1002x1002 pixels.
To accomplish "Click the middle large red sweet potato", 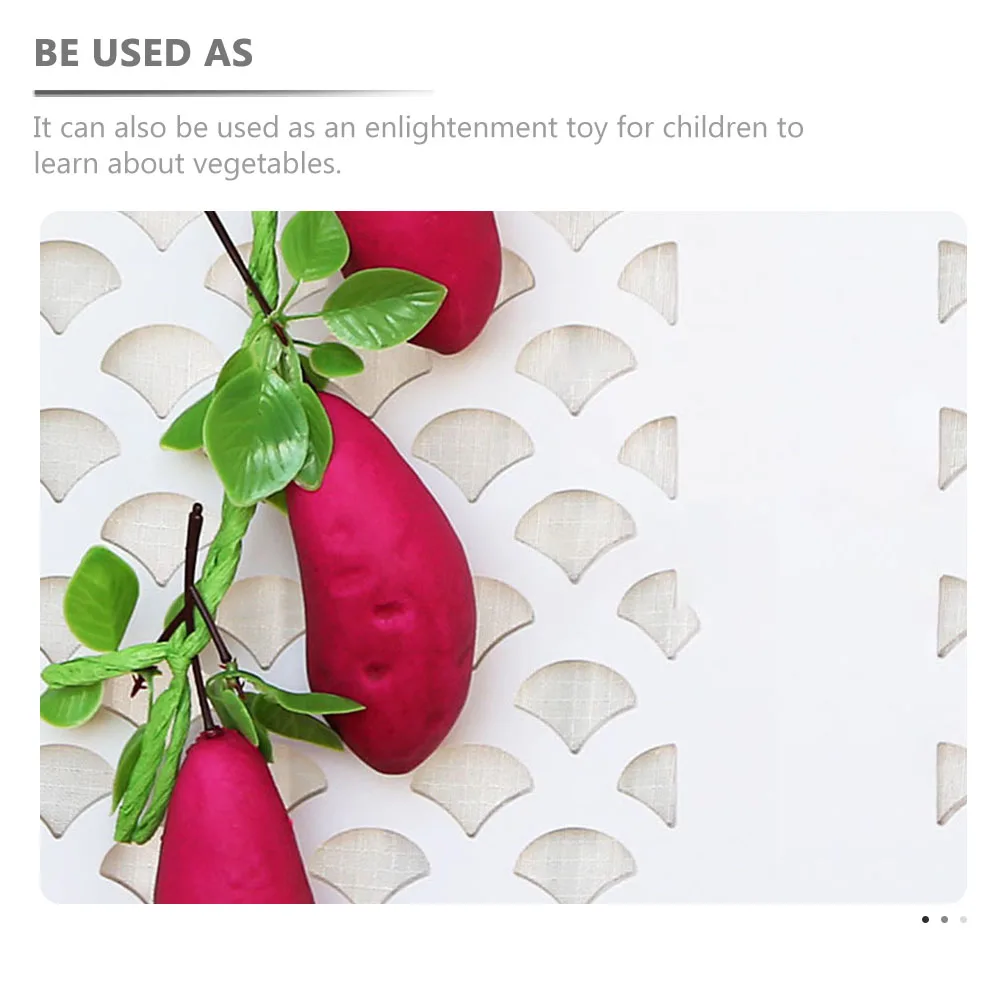I will click(383, 582).
